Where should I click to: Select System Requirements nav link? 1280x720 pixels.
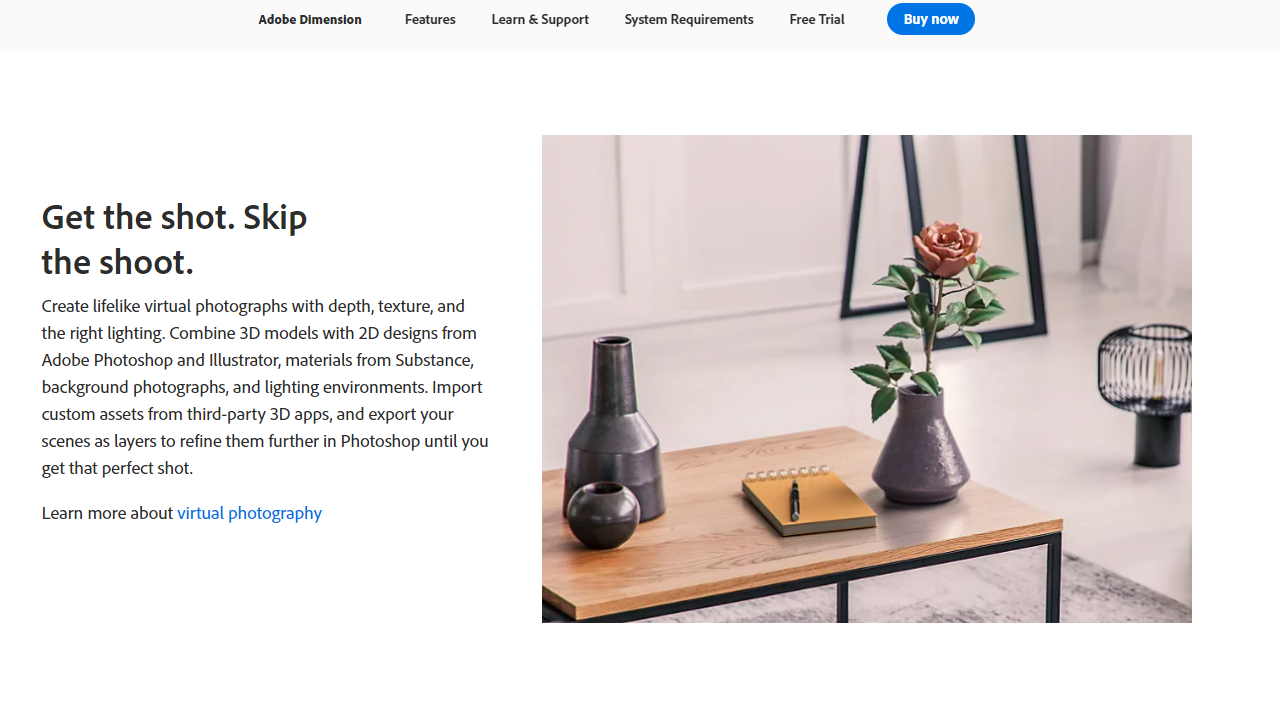689,19
